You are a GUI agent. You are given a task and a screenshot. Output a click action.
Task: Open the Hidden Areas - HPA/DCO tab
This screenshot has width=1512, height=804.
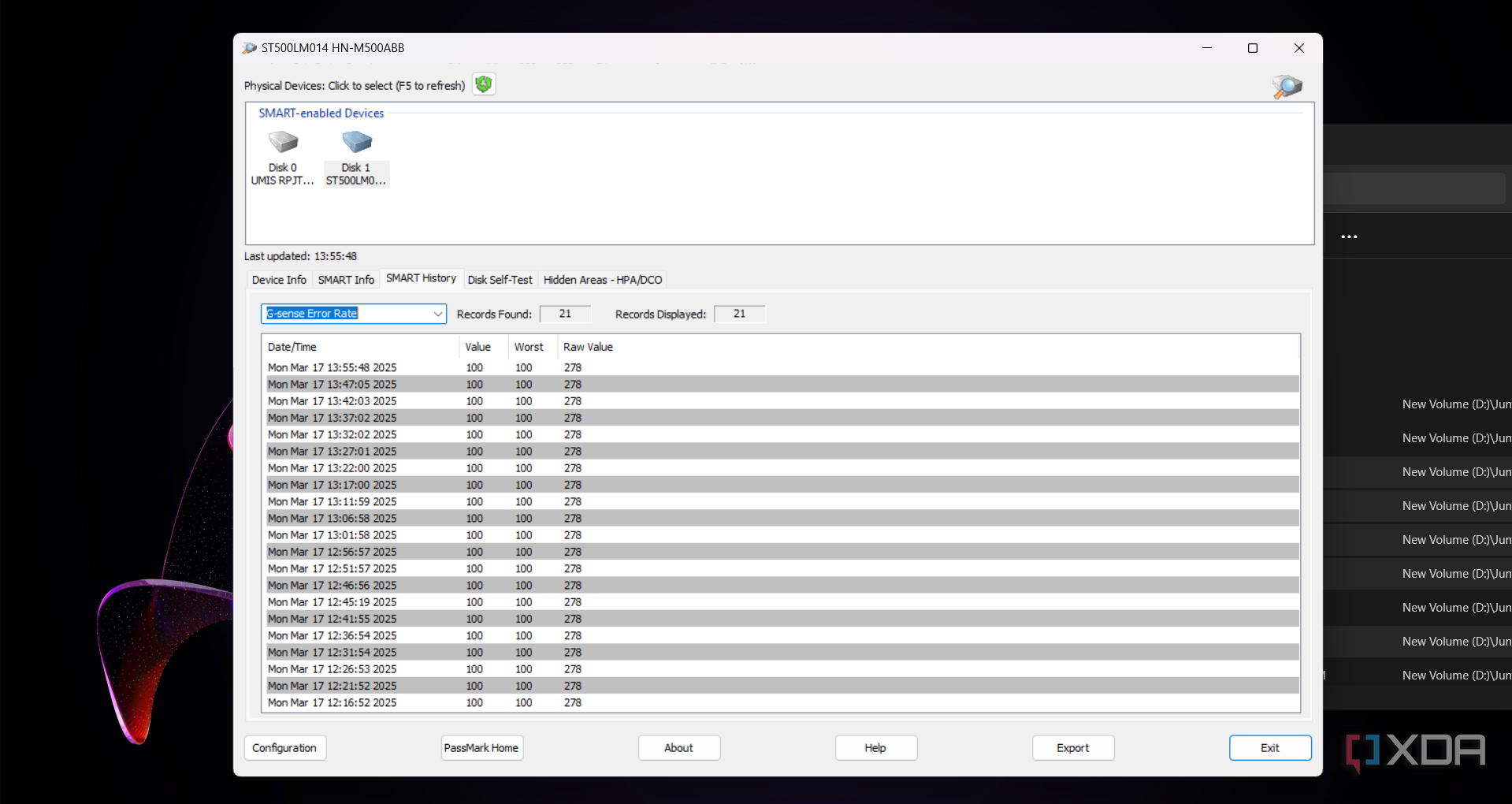tap(603, 280)
